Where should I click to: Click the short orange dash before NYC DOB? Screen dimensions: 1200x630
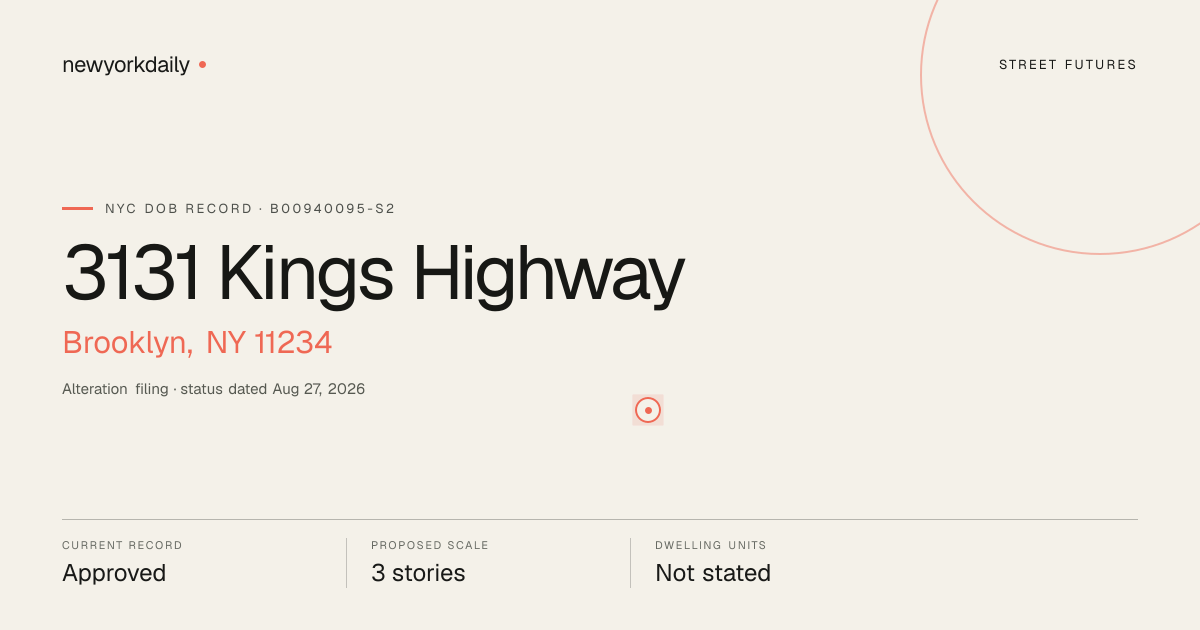pos(77,209)
